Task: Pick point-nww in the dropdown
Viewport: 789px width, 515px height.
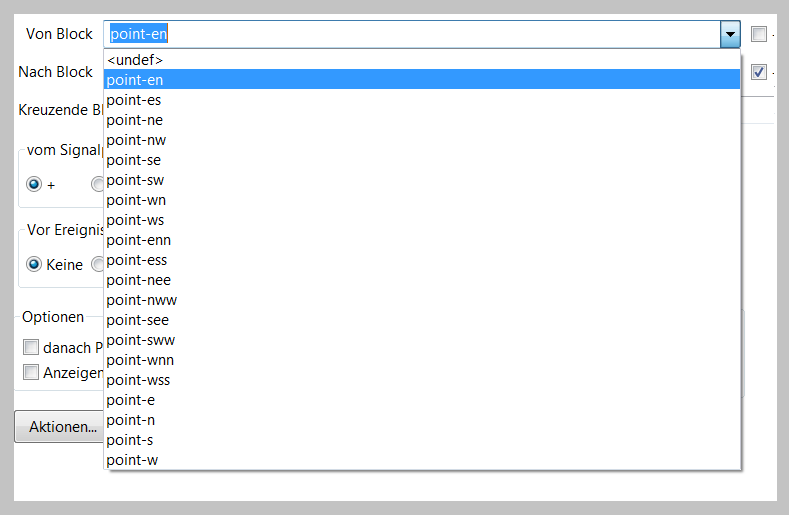Action: click(141, 300)
